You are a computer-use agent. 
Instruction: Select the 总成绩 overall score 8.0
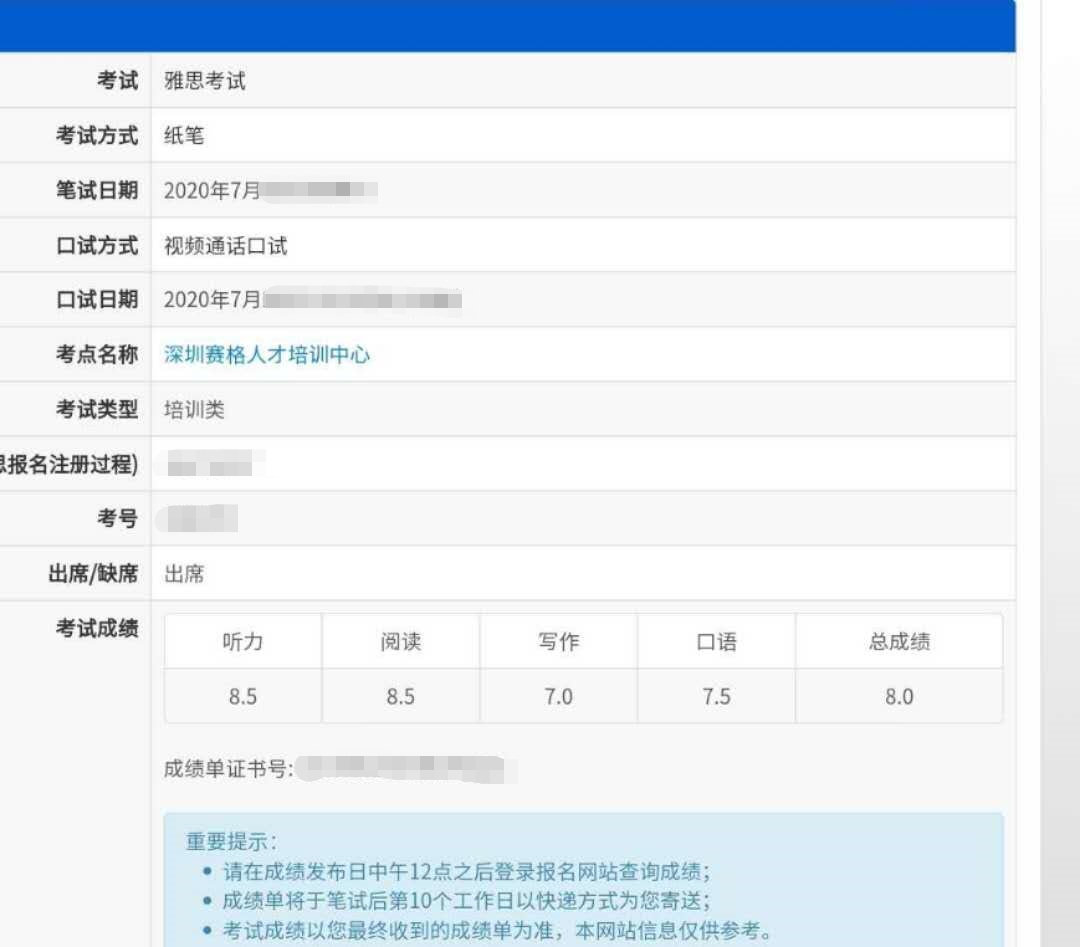[898, 696]
